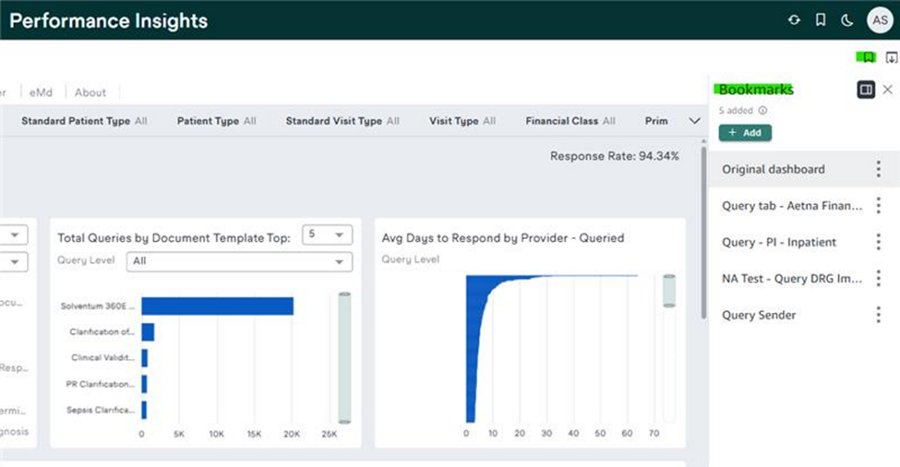Open options for Query tab - Aetna bookmark

click(878, 205)
